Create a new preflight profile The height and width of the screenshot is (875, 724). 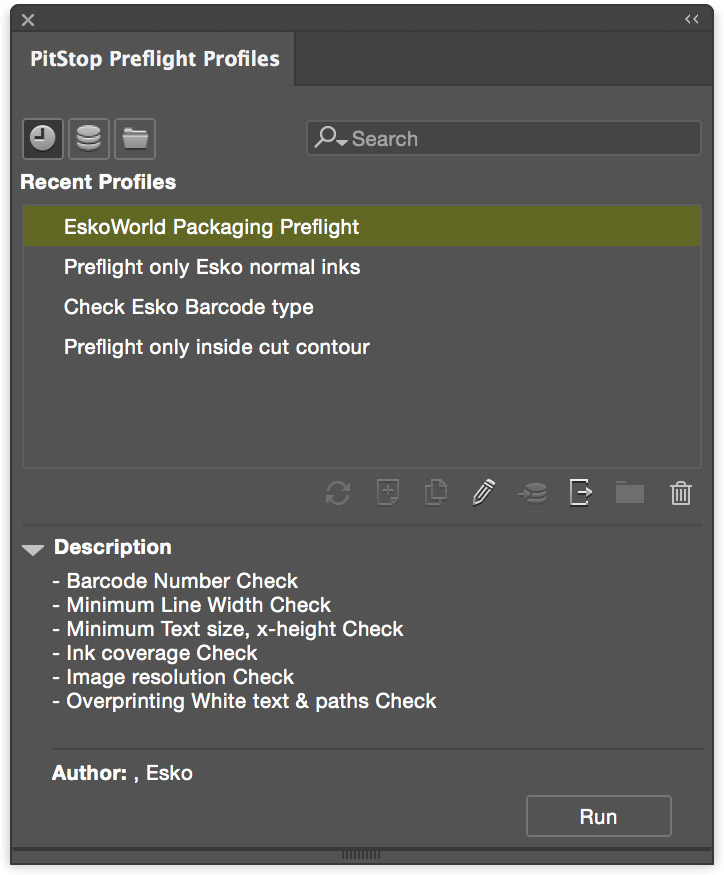(x=386, y=493)
